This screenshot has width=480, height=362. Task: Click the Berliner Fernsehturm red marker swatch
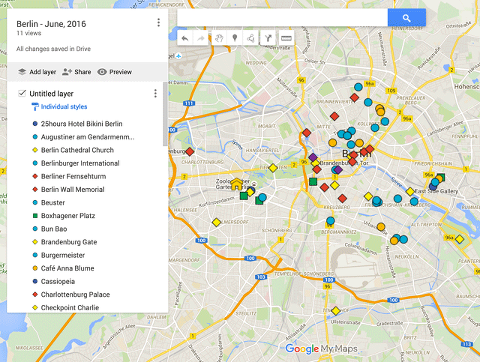point(35,176)
